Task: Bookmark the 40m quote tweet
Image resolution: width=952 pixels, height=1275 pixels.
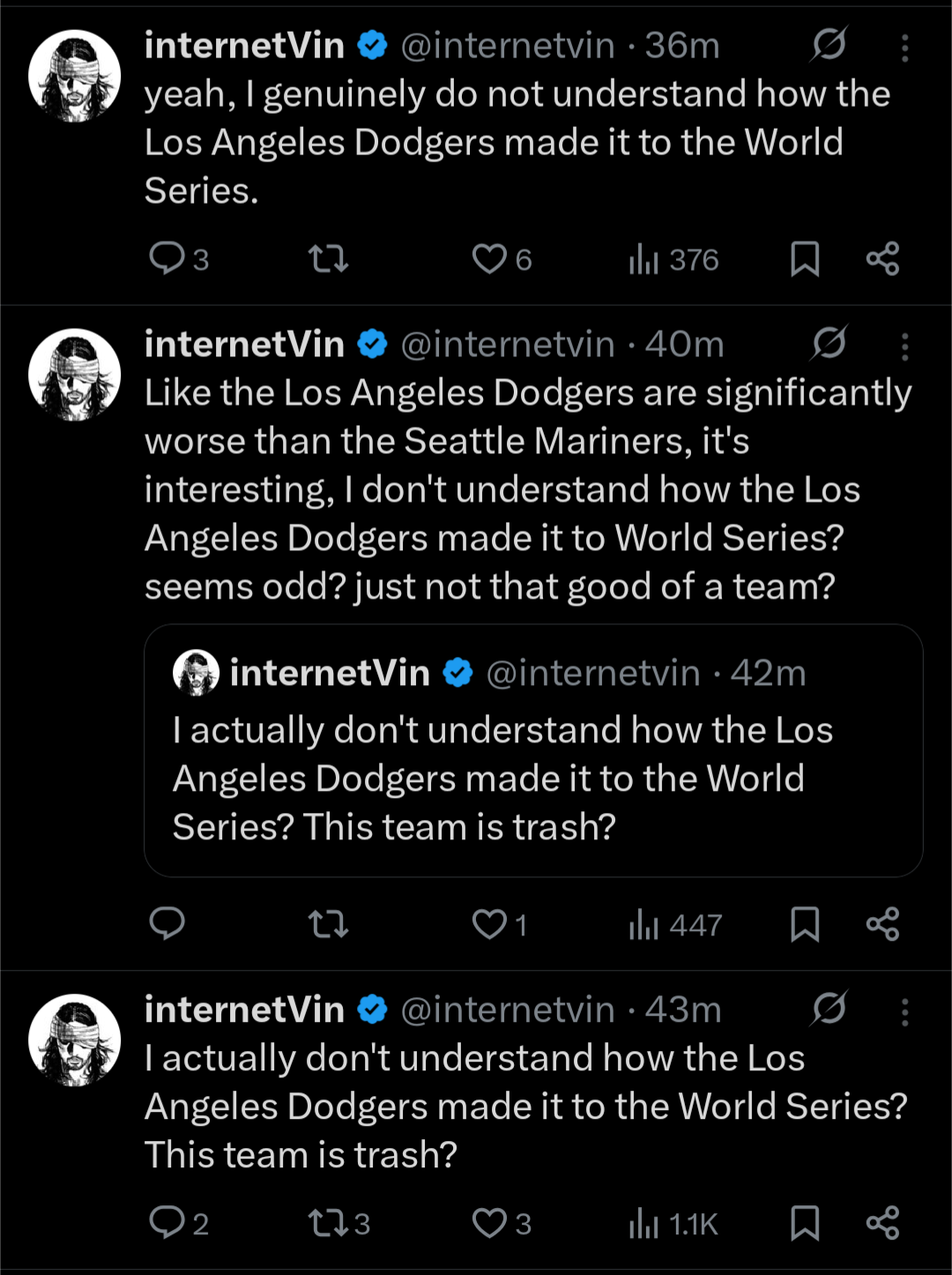Action: coord(805,924)
